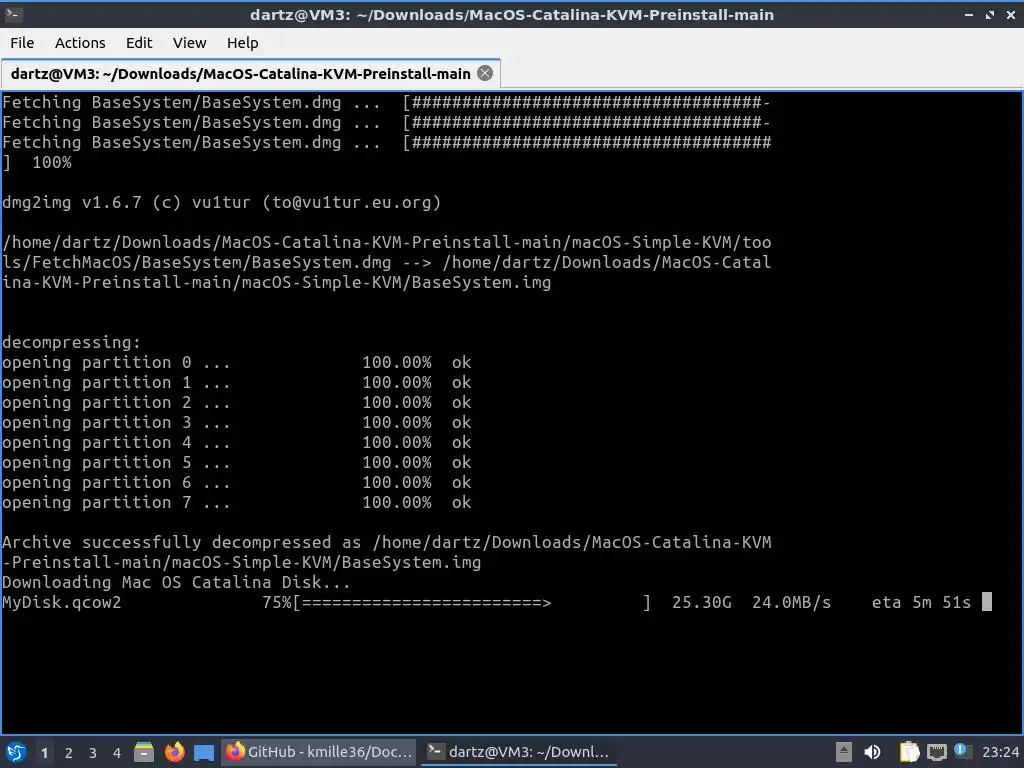The image size is (1024, 768).
Task: Open the network status tray icon
Action: 936,752
